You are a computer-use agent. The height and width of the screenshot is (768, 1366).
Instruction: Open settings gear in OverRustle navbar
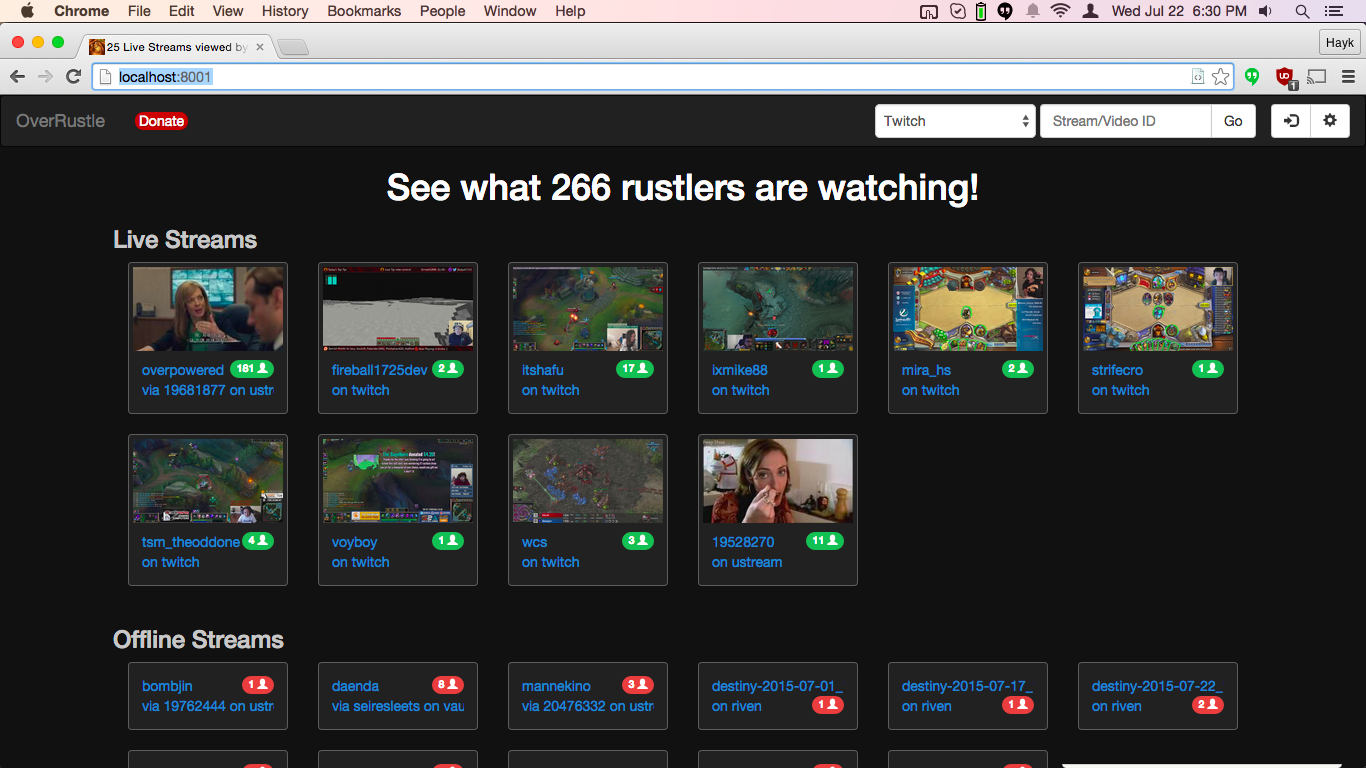[1329, 121]
